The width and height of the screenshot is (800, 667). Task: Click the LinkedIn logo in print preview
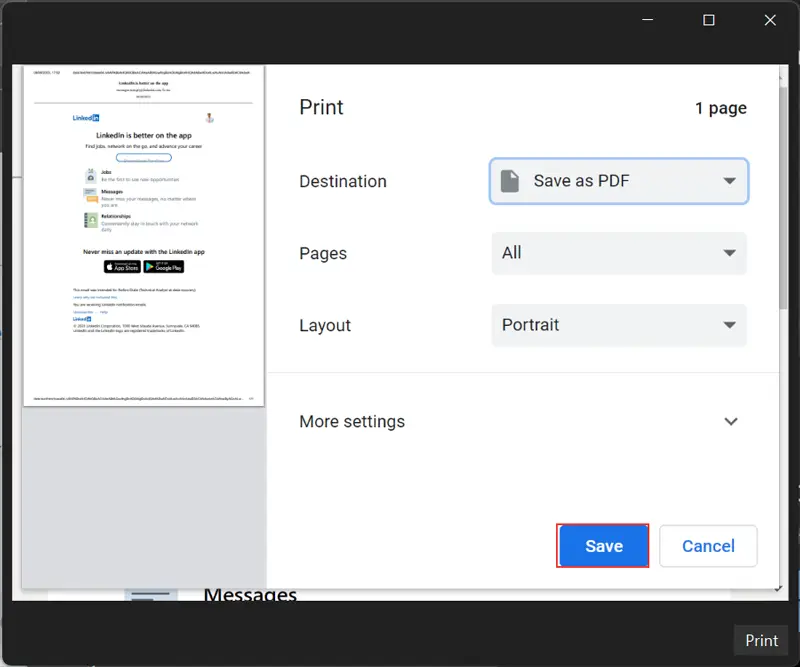click(86, 118)
